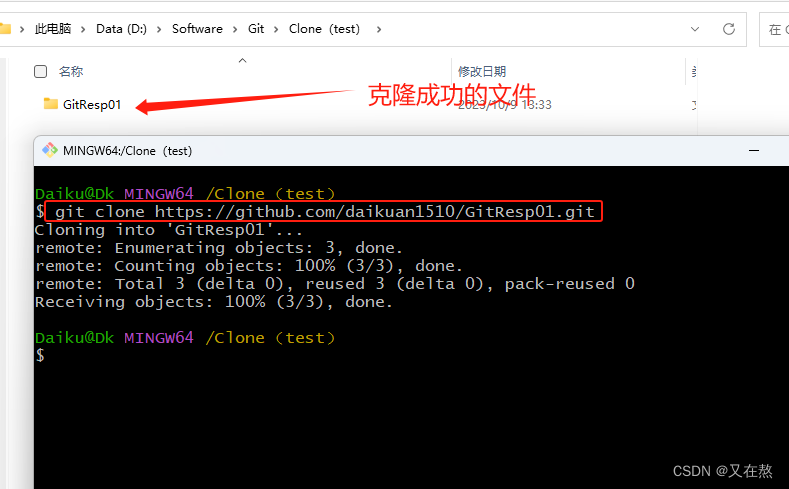Screen dimensions: 789x489
Task: Click the "Receiving objects: 100%" terminal line
Action: point(213,302)
